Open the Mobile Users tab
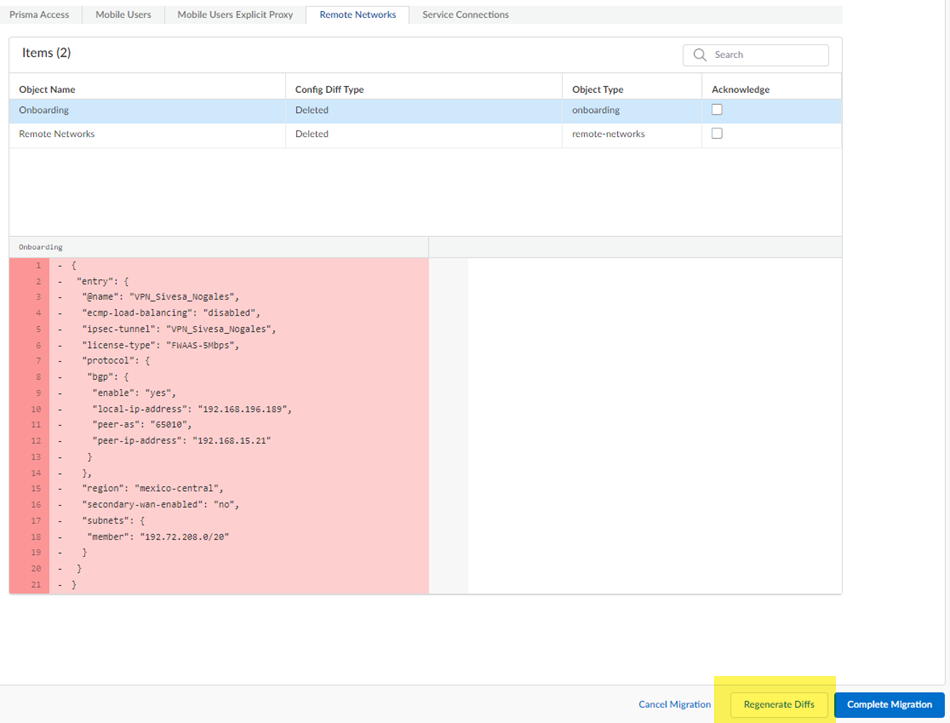This screenshot has height=723, width=950. click(123, 15)
